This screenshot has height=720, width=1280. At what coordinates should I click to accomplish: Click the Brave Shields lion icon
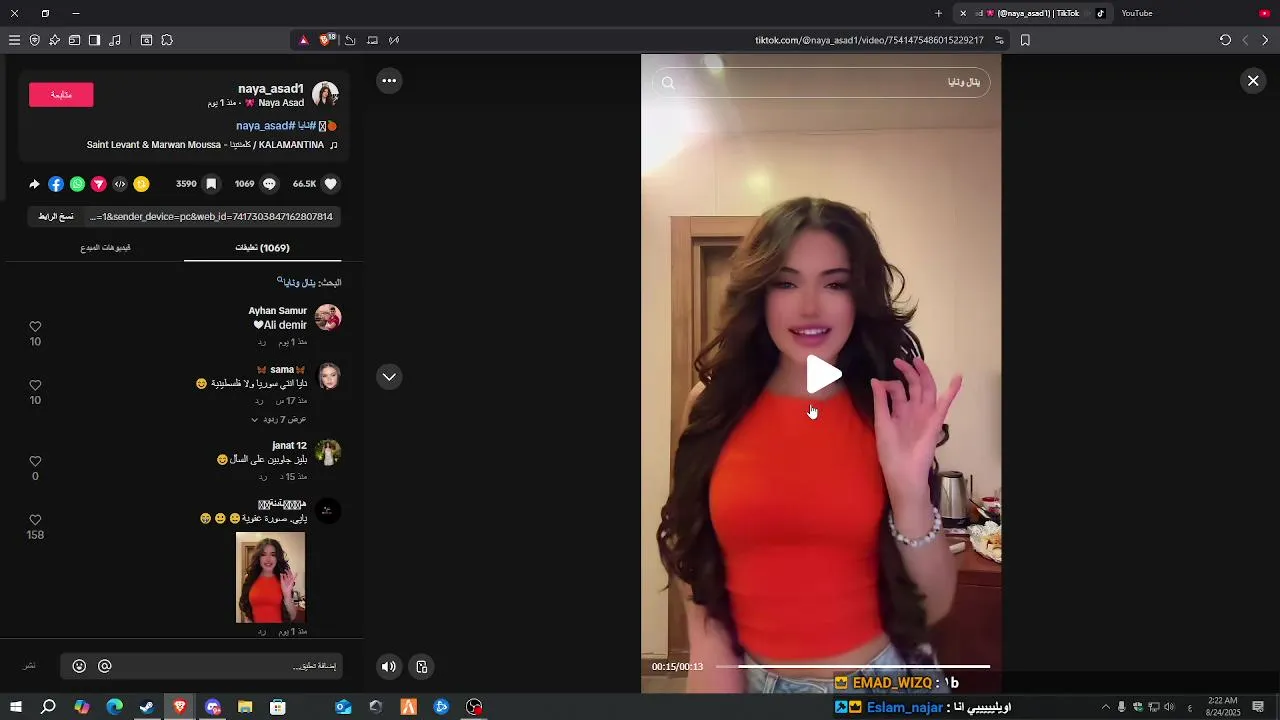[x=324, y=40]
